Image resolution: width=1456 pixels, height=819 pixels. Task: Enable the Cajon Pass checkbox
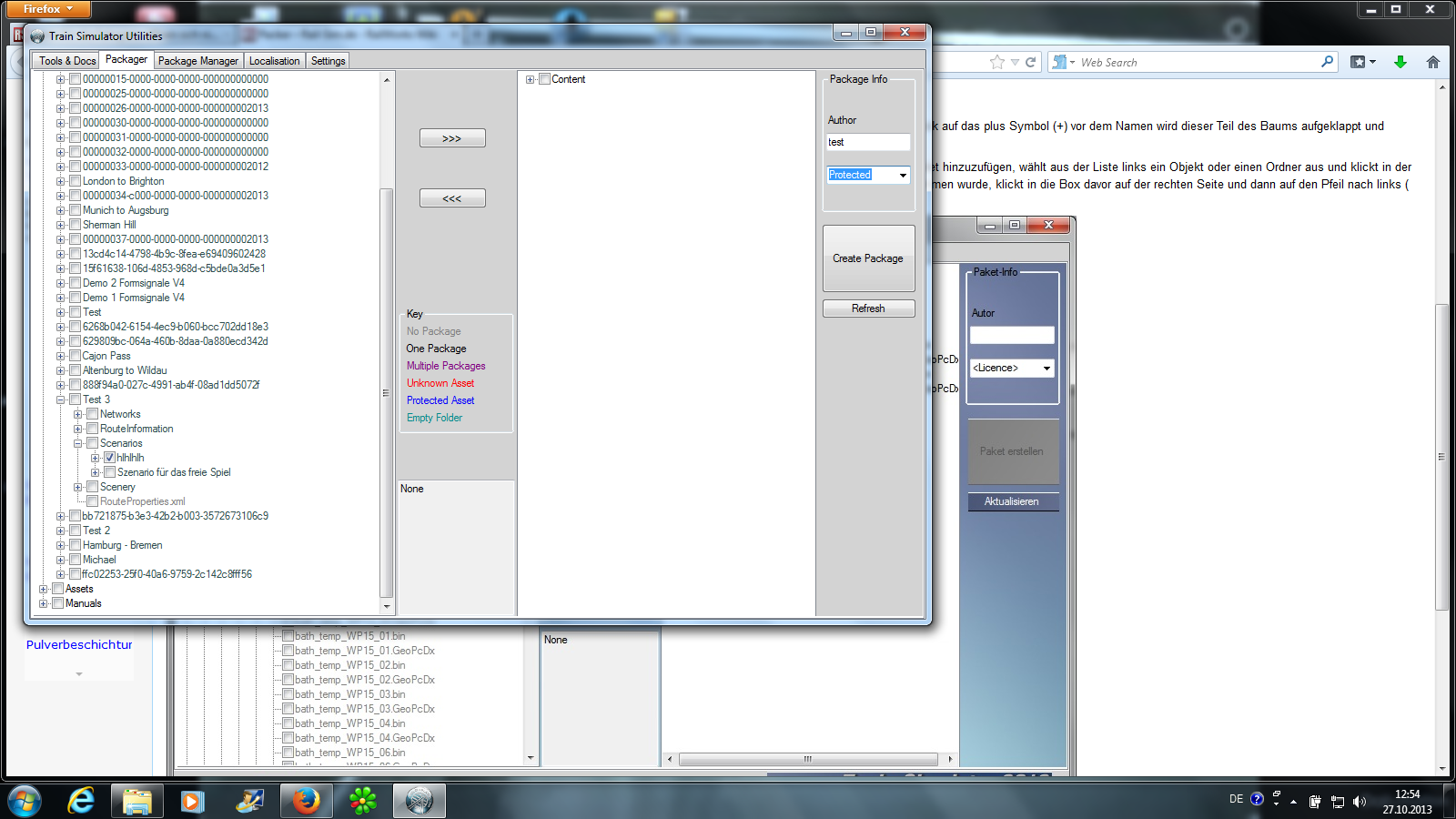click(x=76, y=356)
